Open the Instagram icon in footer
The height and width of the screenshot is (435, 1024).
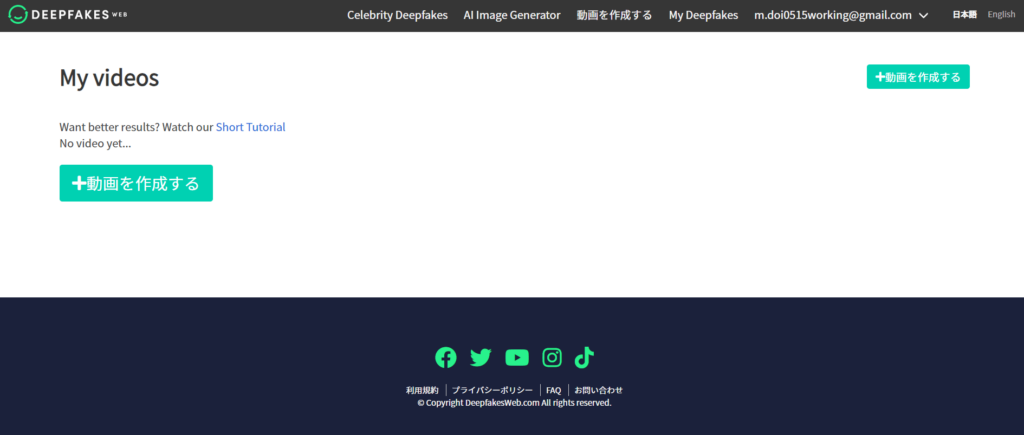552,357
